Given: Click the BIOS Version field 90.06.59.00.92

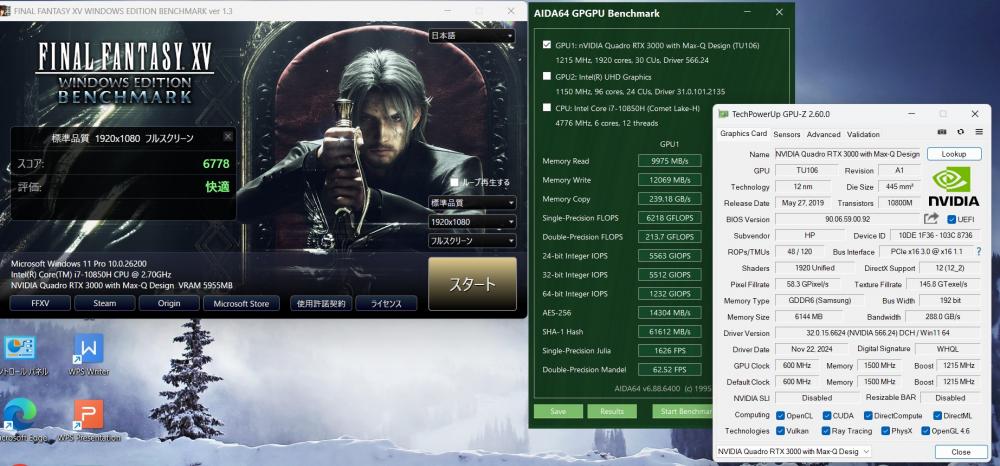Looking at the screenshot, I should pos(848,219).
